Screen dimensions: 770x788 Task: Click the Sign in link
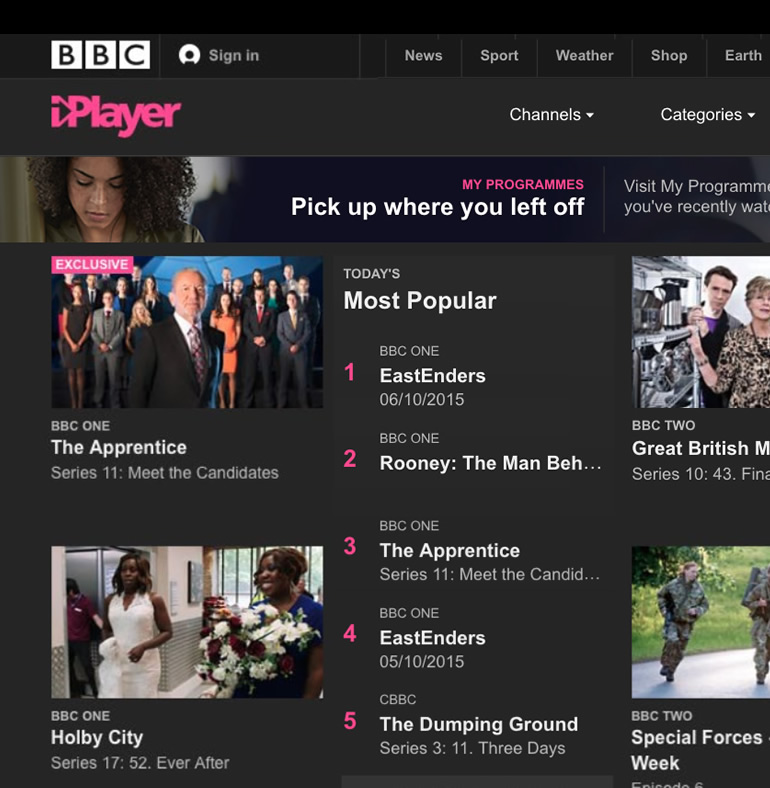pyautogui.click(x=234, y=55)
